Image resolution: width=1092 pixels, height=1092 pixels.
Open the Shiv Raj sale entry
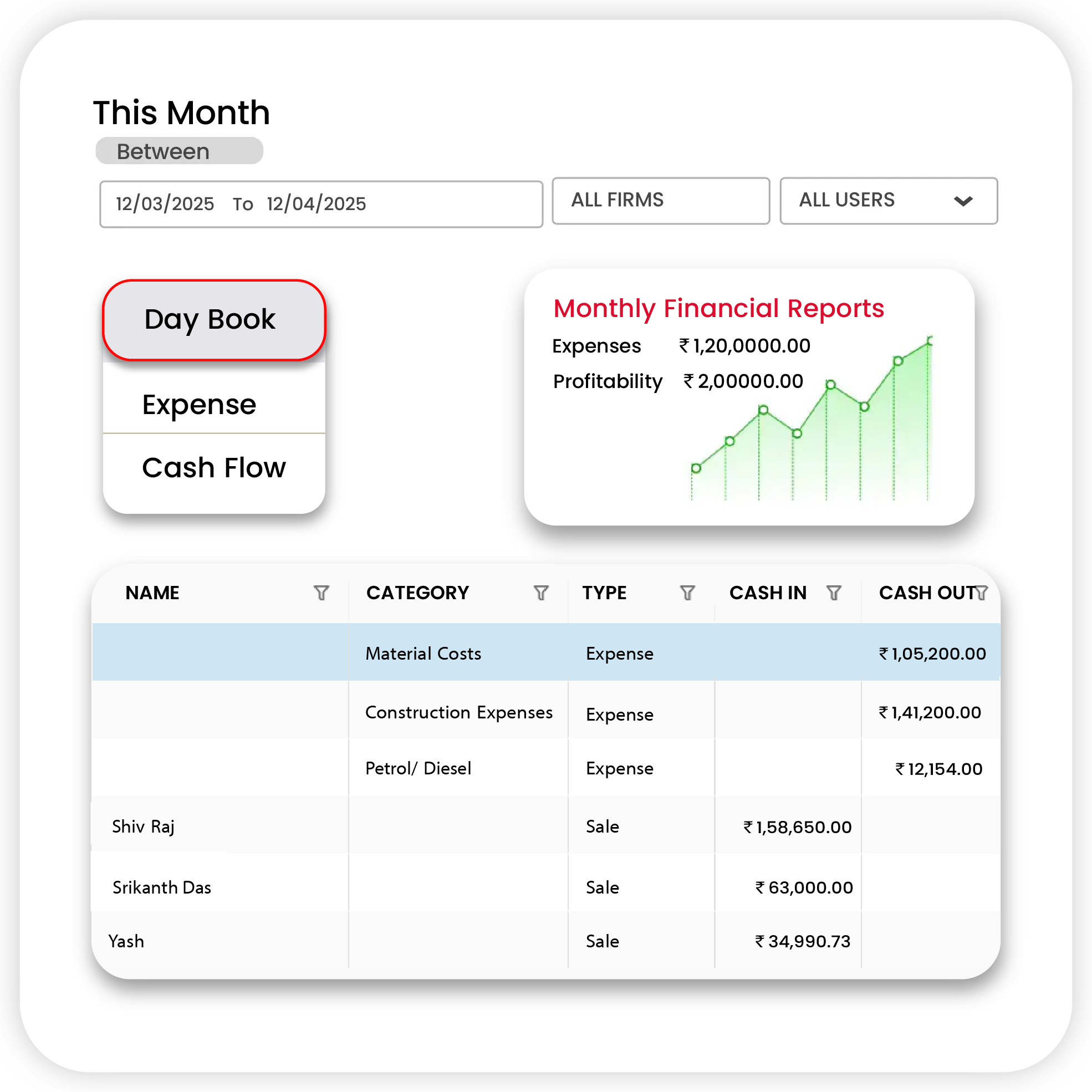[x=143, y=827]
